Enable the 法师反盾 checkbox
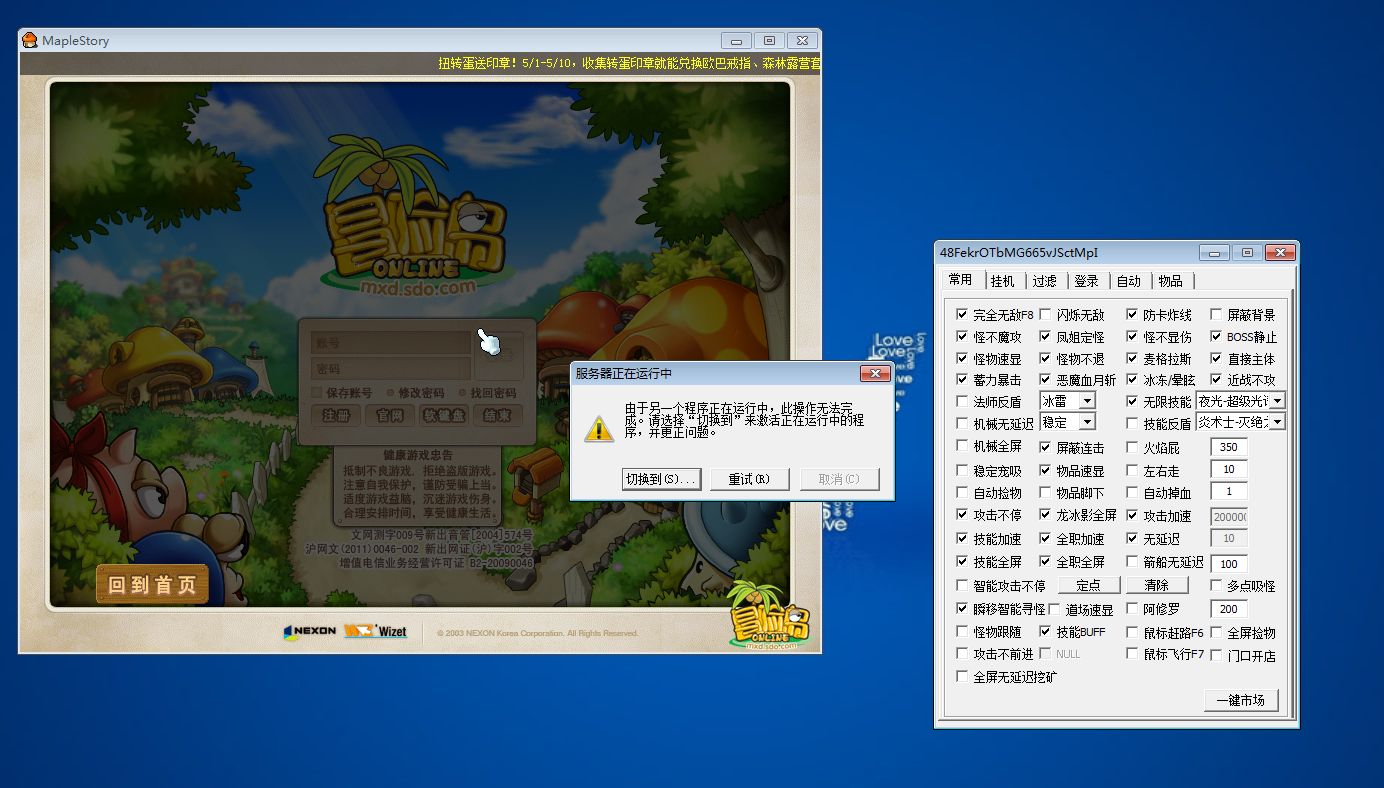Image resolution: width=1384 pixels, height=788 pixels. (x=962, y=402)
